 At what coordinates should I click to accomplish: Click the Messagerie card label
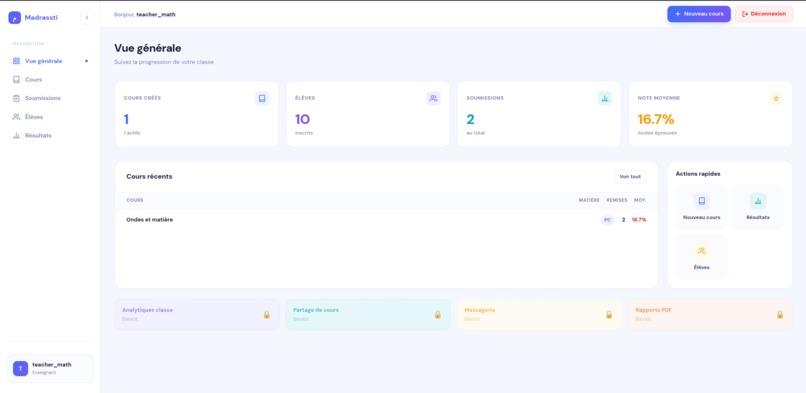[480, 310]
